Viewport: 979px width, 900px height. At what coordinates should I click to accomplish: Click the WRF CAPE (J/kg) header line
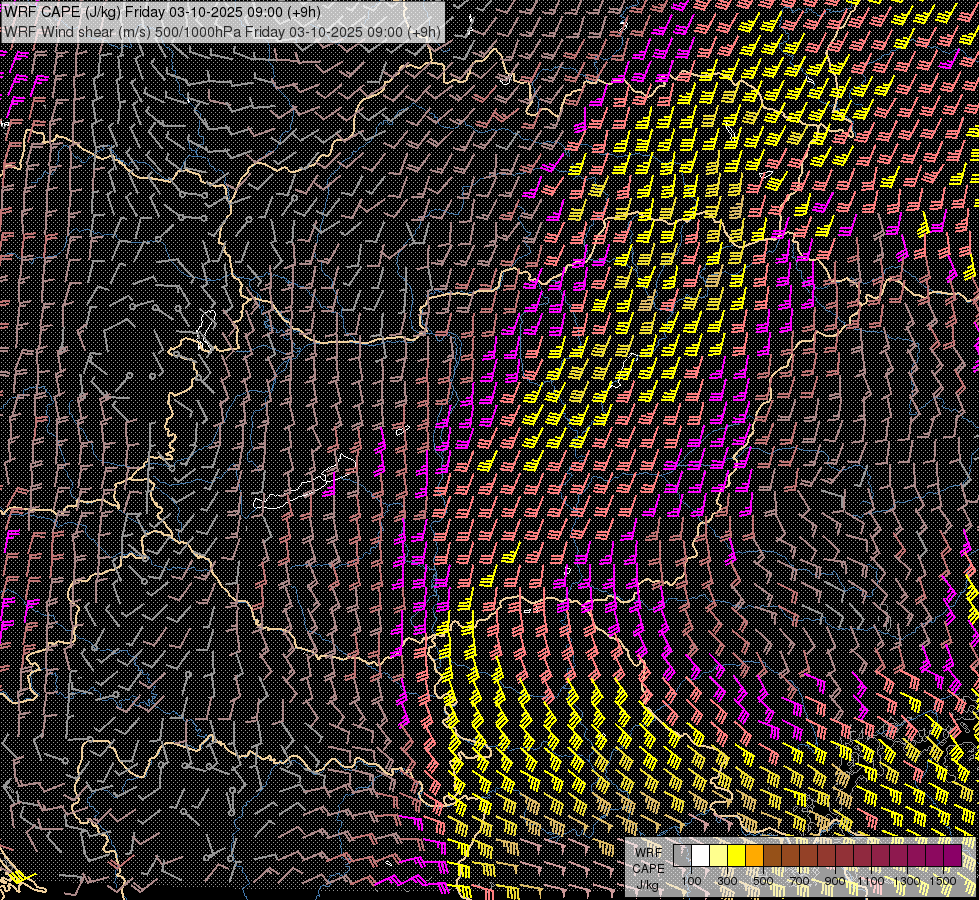tap(162, 12)
